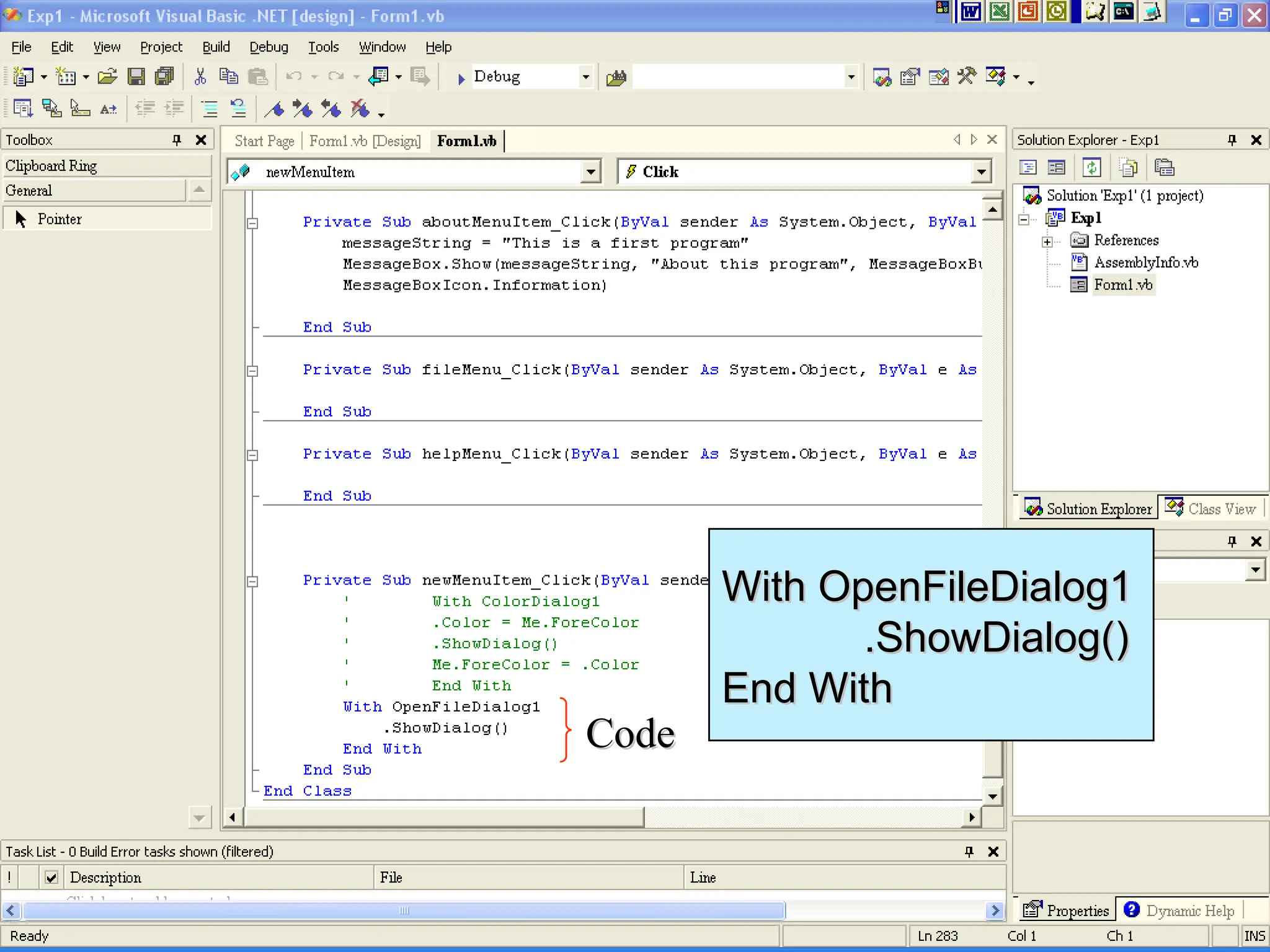Click Show All Files icon in Solution Explorer
The width and height of the screenshot is (1270, 952).
click(x=1128, y=167)
